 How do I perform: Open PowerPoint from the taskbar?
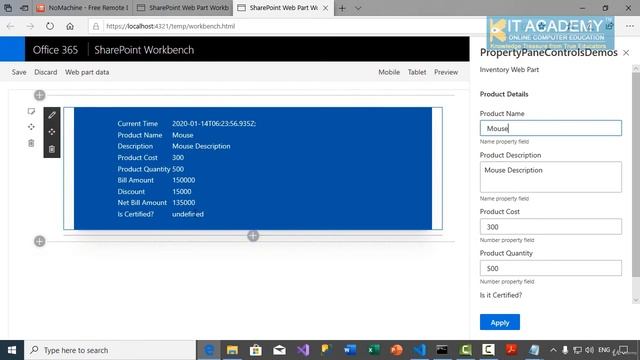tap(396, 350)
